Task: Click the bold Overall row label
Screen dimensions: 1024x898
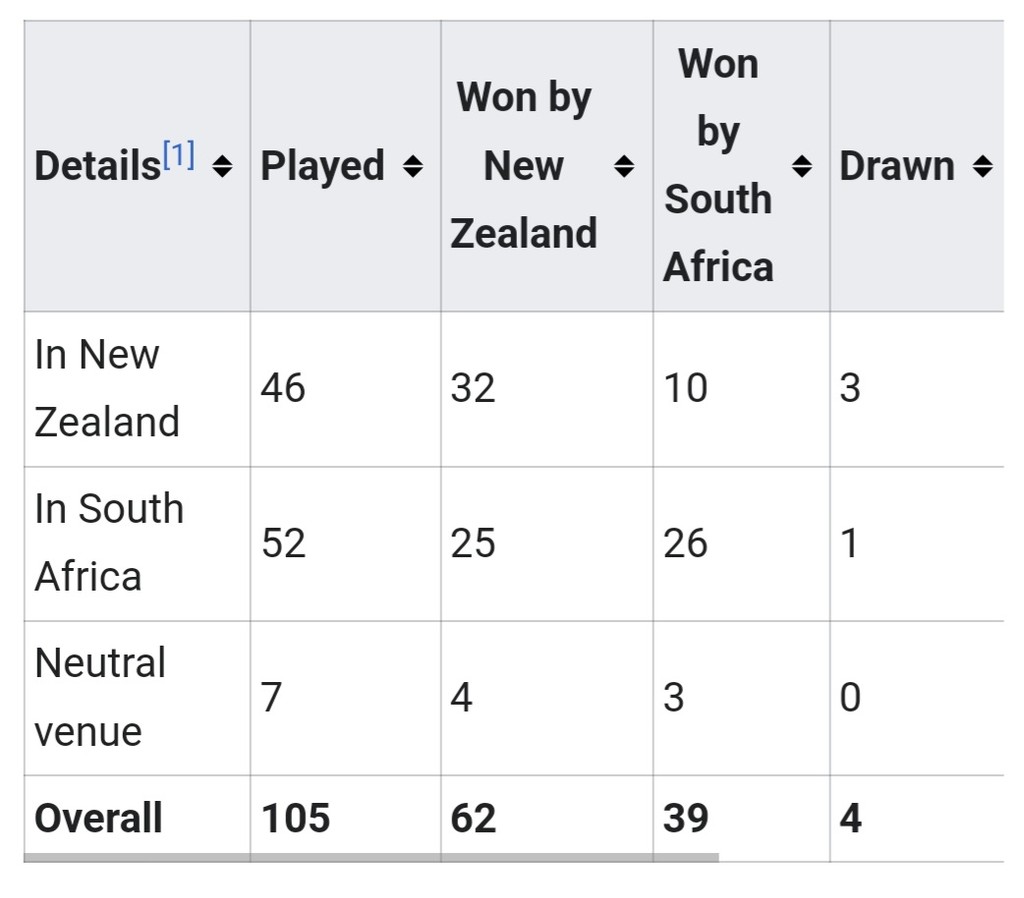Action: pos(98,818)
